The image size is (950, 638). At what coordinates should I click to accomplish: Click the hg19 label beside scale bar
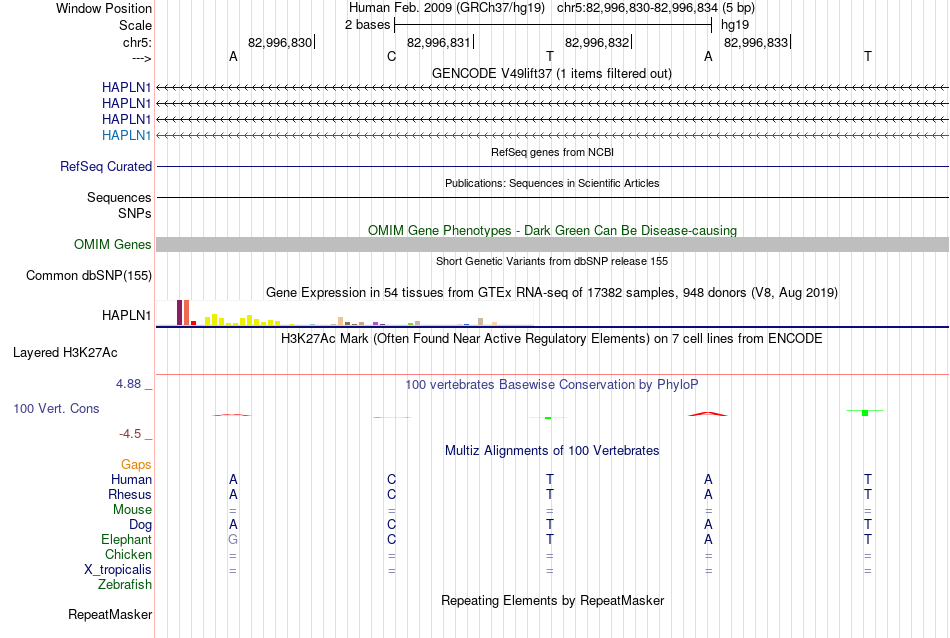pyautogui.click(x=734, y=25)
